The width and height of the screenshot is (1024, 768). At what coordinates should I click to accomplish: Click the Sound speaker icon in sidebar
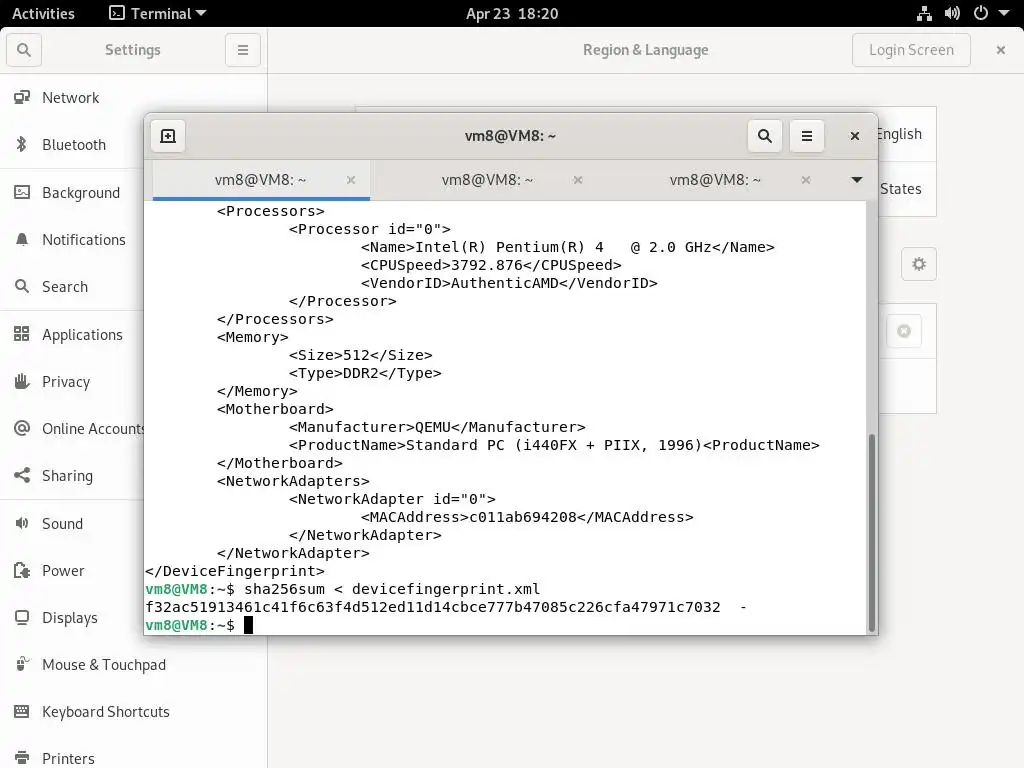tap(22, 523)
